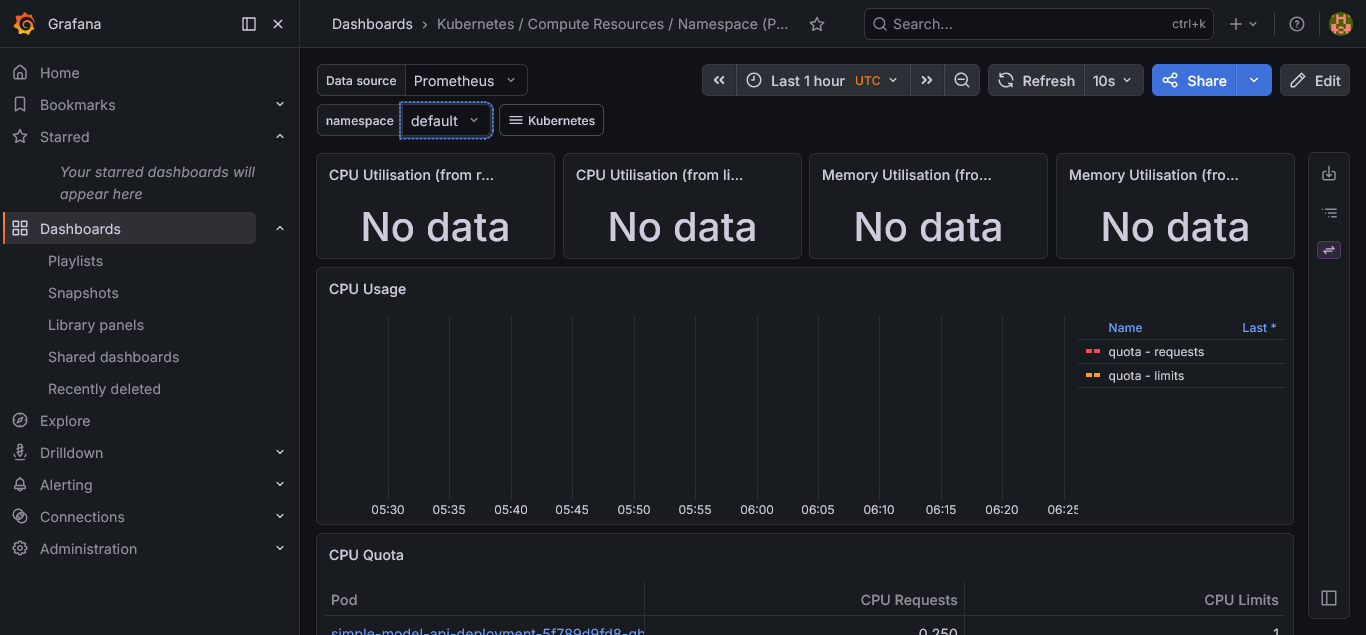Undock the sidebar menu

(249, 24)
